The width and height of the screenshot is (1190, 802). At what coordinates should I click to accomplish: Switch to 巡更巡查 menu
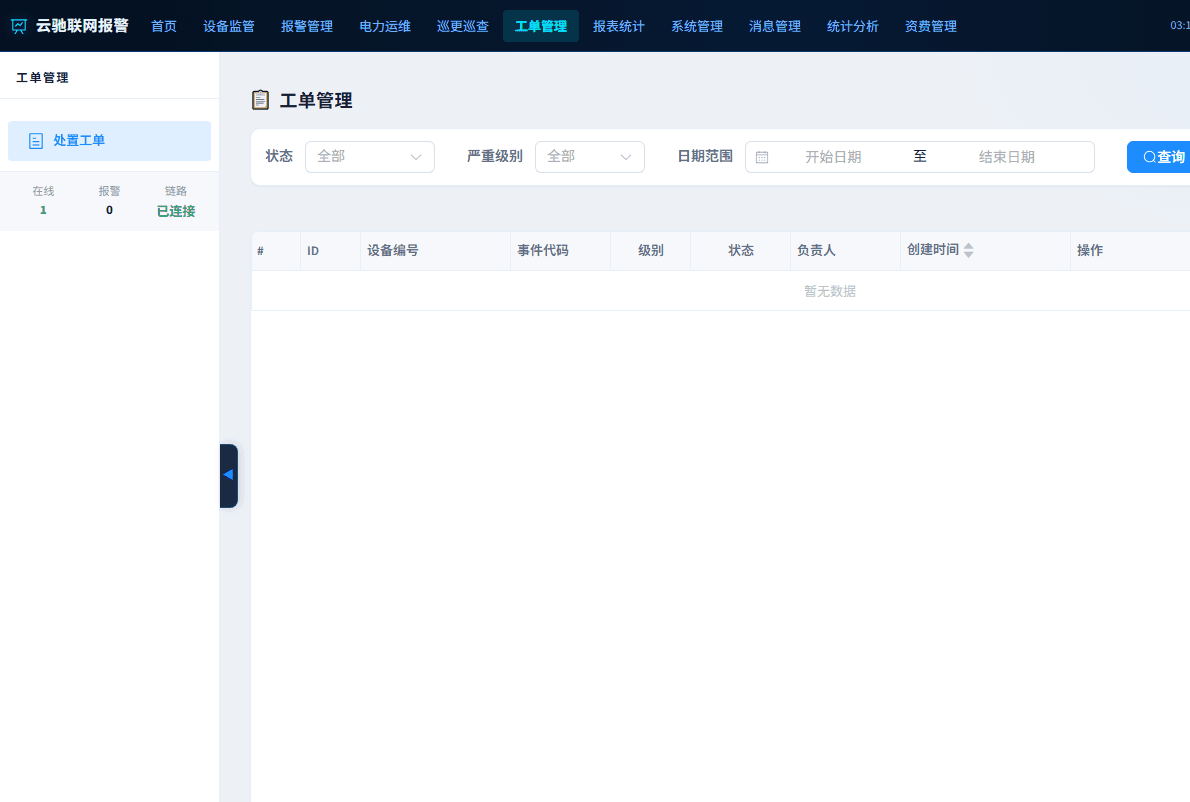(x=463, y=27)
